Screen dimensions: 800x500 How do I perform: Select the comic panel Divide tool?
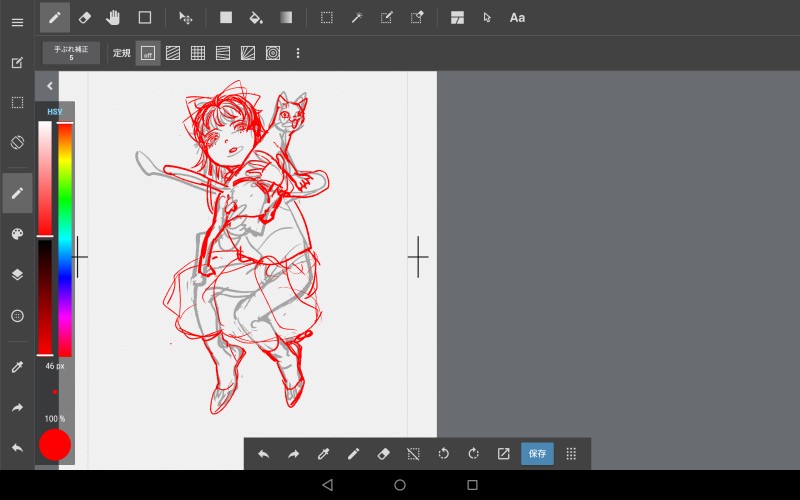(x=457, y=17)
